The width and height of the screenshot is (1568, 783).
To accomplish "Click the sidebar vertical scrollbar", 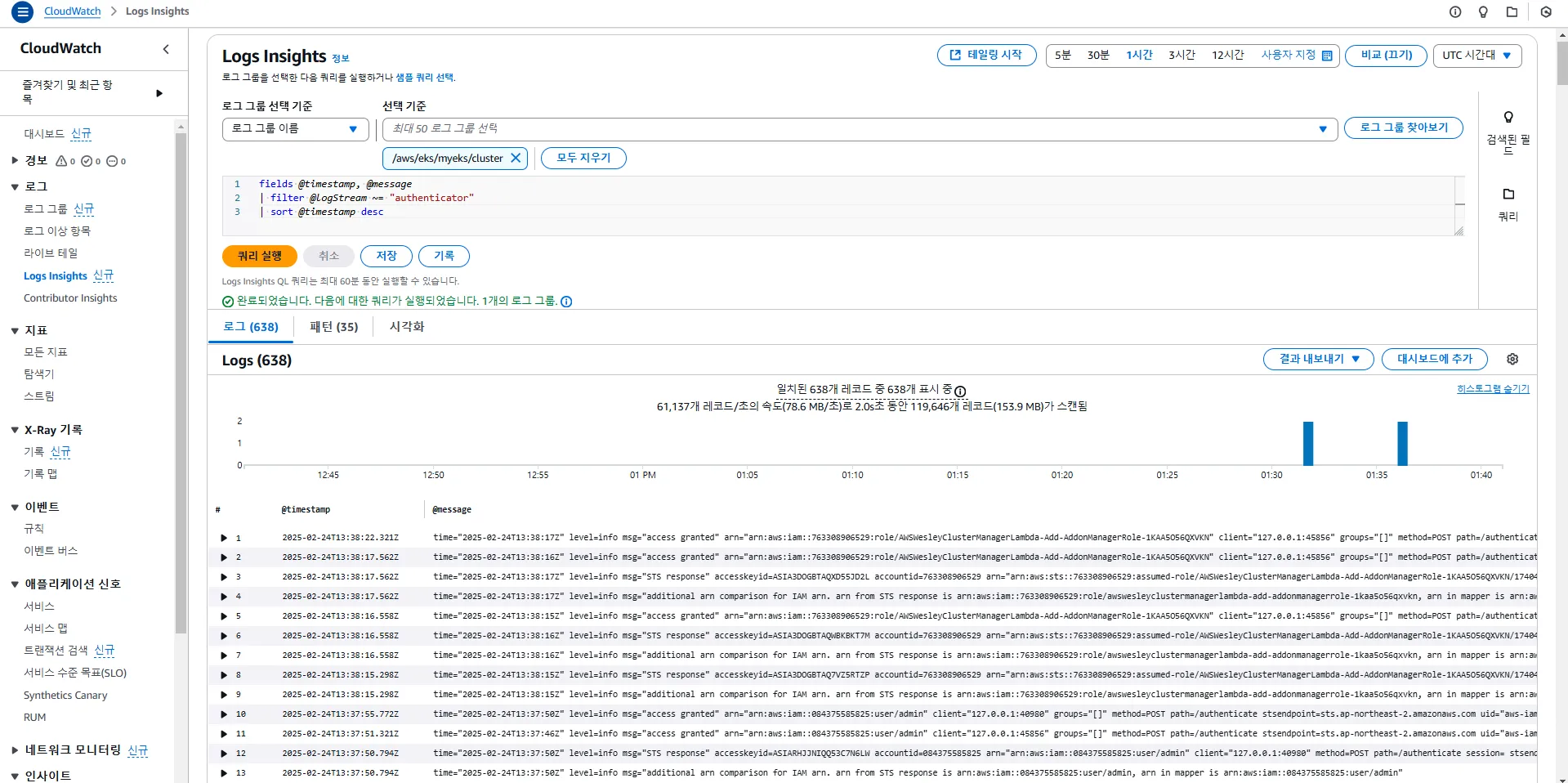I will pyautogui.click(x=181, y=383).
